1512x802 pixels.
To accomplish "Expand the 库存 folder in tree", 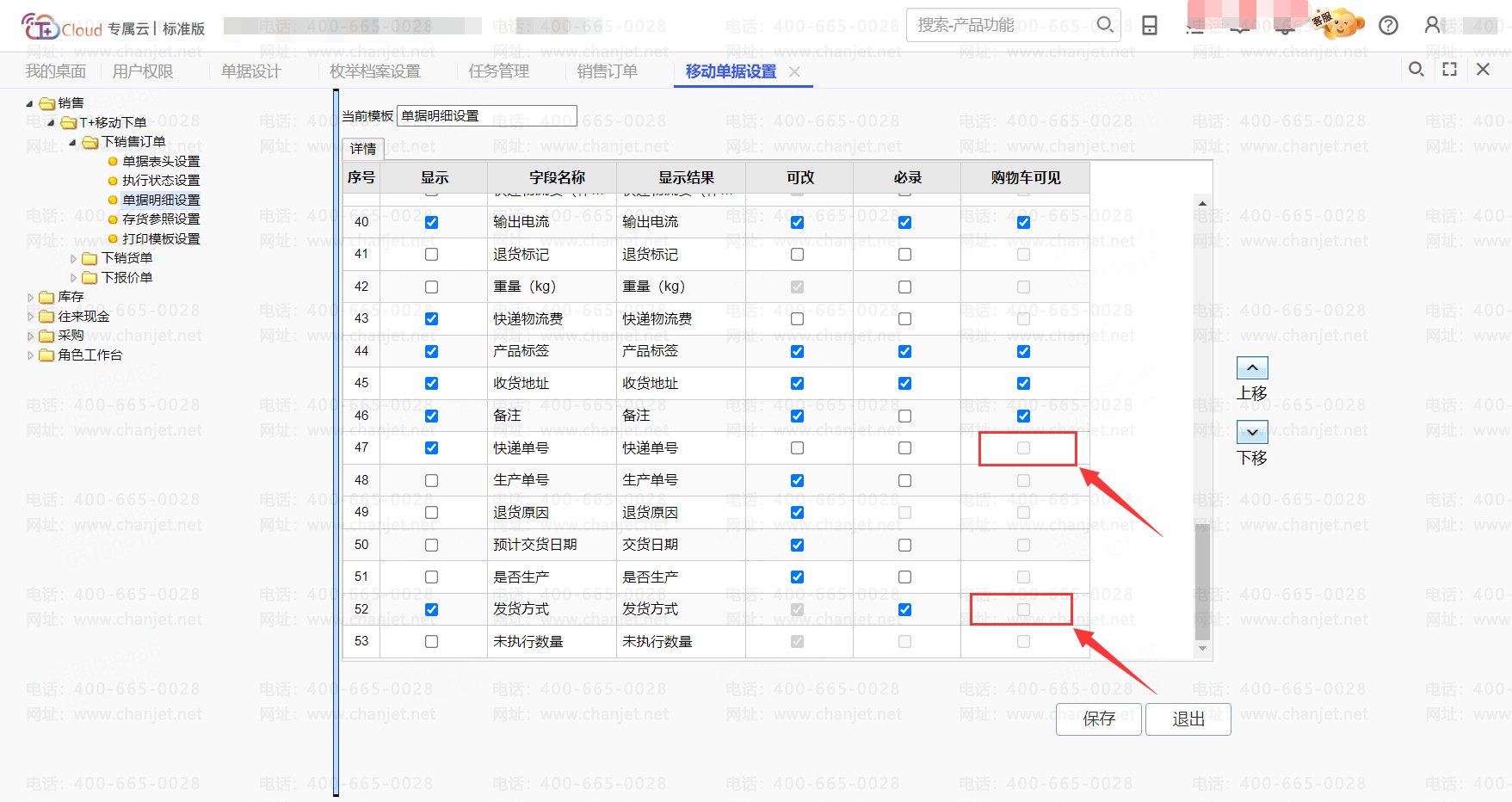I will [31, 297].
